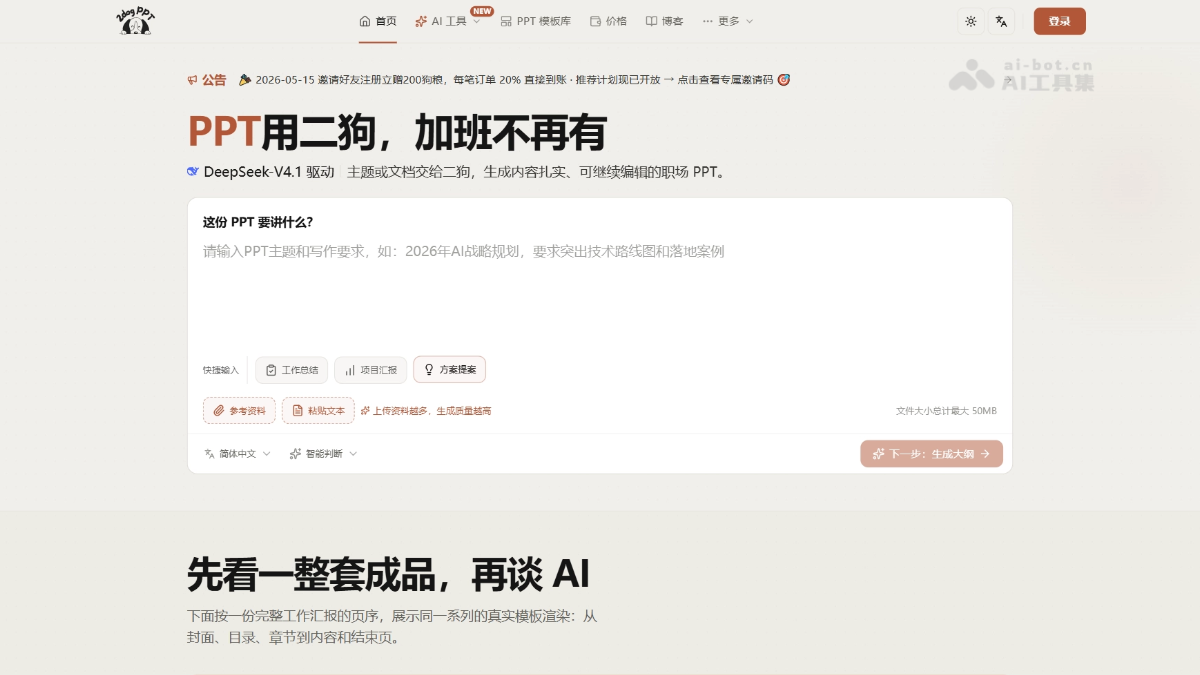Image resolution: width=1200 pixels, height=675 pixels.
Task: Go to the 首页 nav tab
Action: coord(378,21)
